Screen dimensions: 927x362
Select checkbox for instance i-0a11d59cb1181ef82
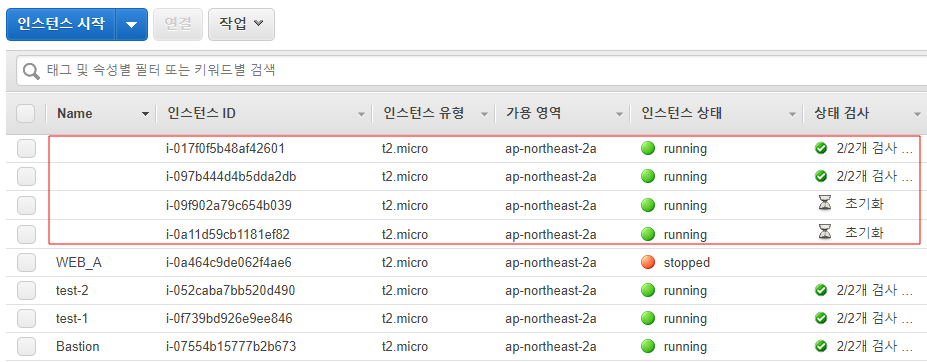[x=26, y=234]
